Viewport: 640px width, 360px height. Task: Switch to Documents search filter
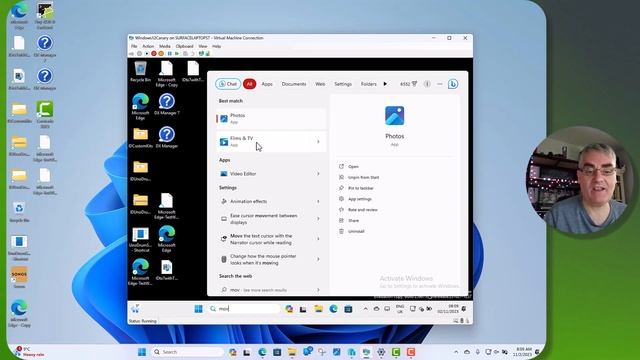[293, 84]
